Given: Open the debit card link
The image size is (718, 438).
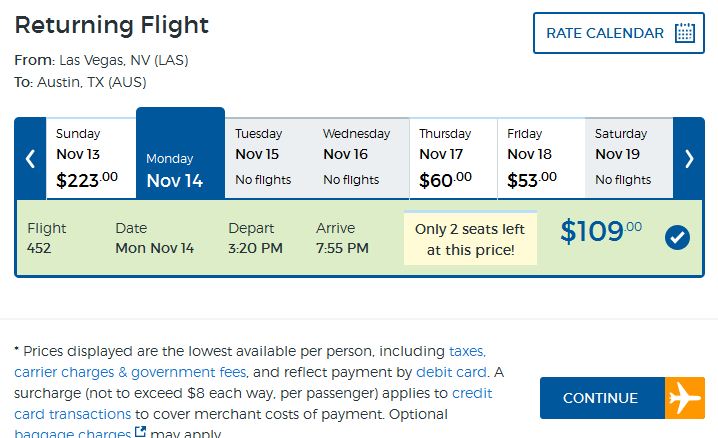Looking at the screenshot, I should click(451, 372).
